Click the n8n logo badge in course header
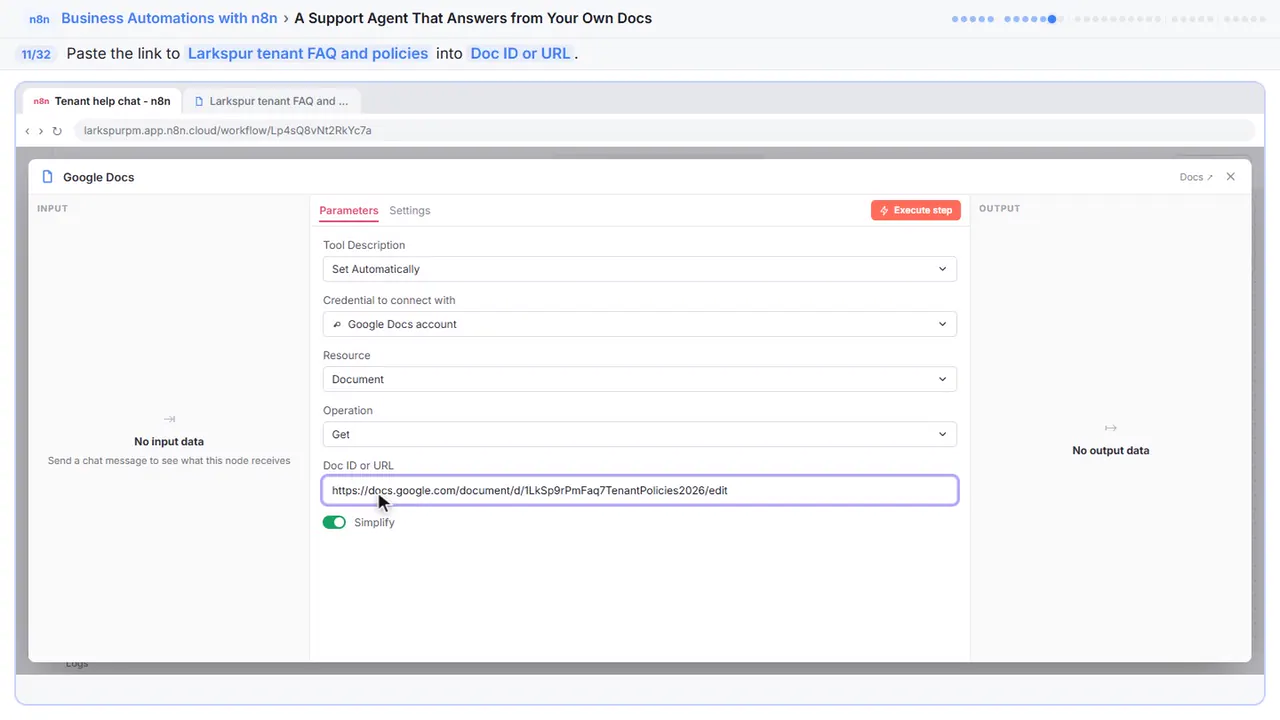The width and height of the screenshot is (1280, 720). point(40,19)
